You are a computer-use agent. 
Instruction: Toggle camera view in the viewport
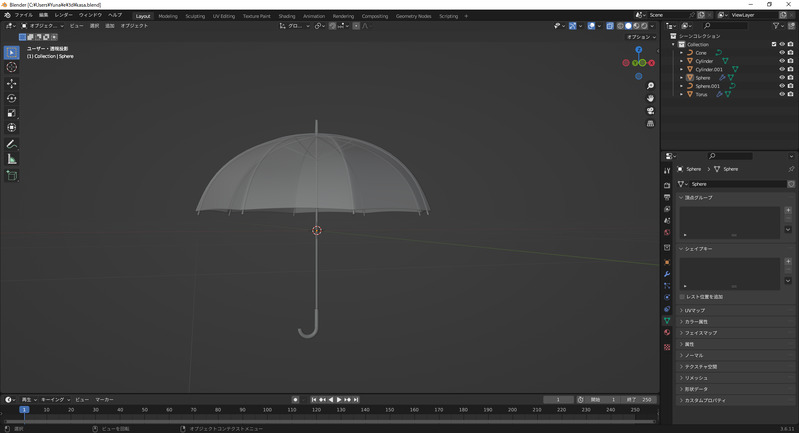[x=650, y=111]
